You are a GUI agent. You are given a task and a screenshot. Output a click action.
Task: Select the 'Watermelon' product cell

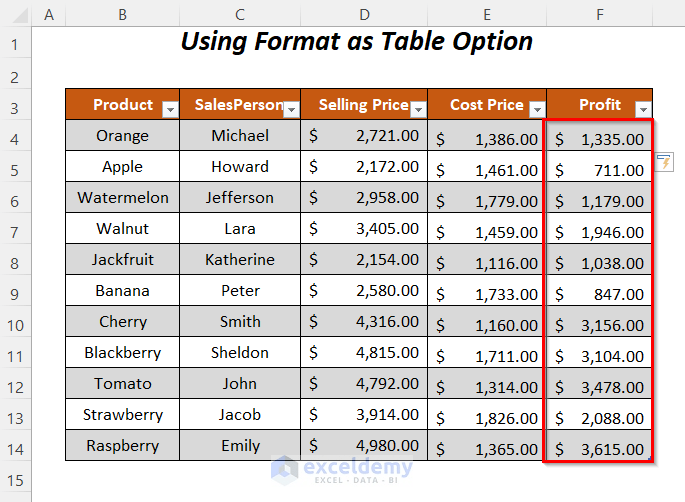123,197
